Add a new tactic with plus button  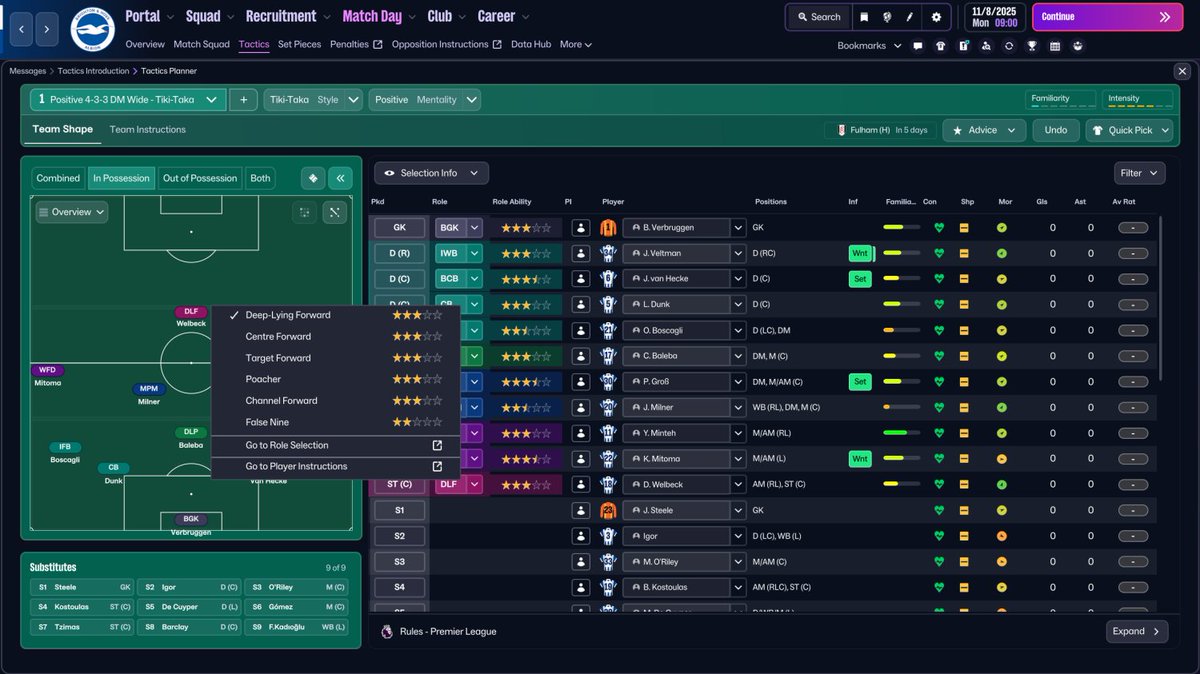coord(243,100)
